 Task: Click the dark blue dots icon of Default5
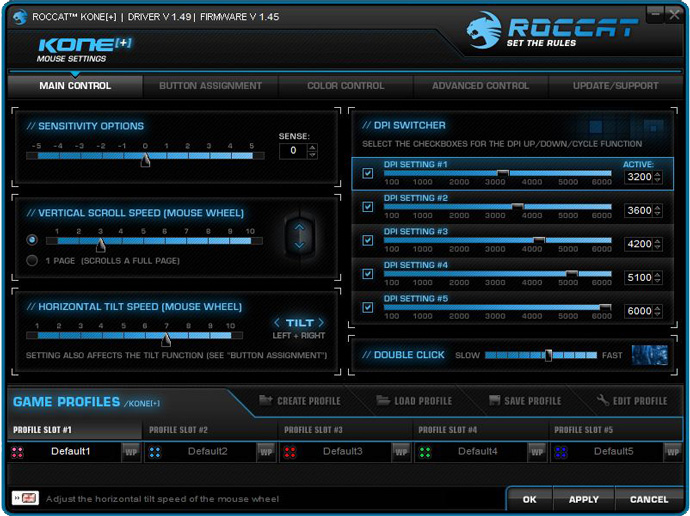(x=561, y=452)
